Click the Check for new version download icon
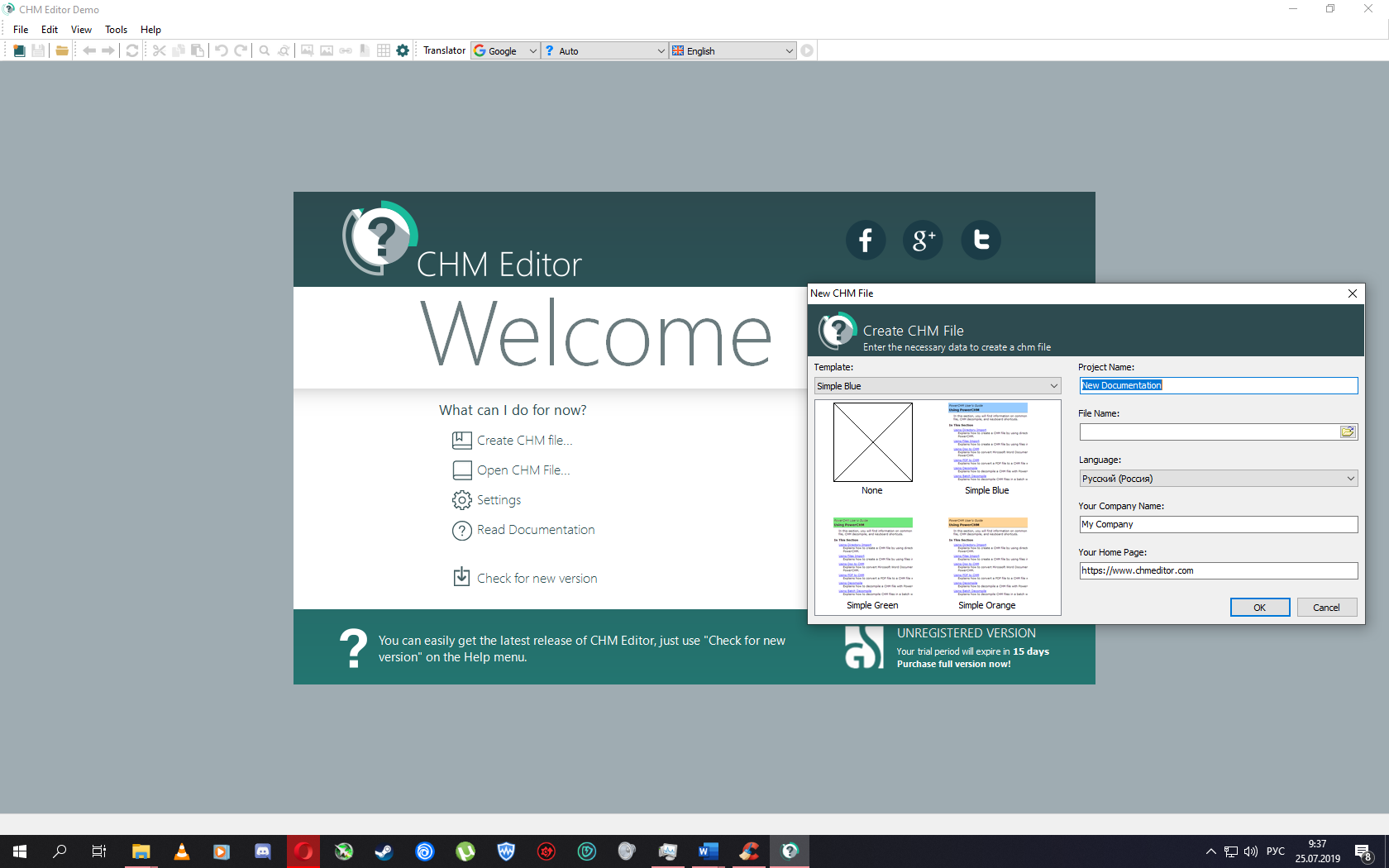The height and width of the screenshot is (868, 1389). [461, 576]
